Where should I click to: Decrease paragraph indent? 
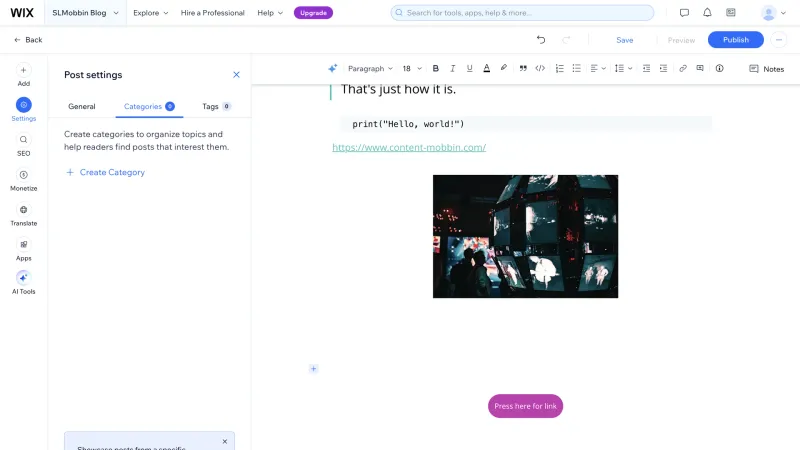coord(646,68)
